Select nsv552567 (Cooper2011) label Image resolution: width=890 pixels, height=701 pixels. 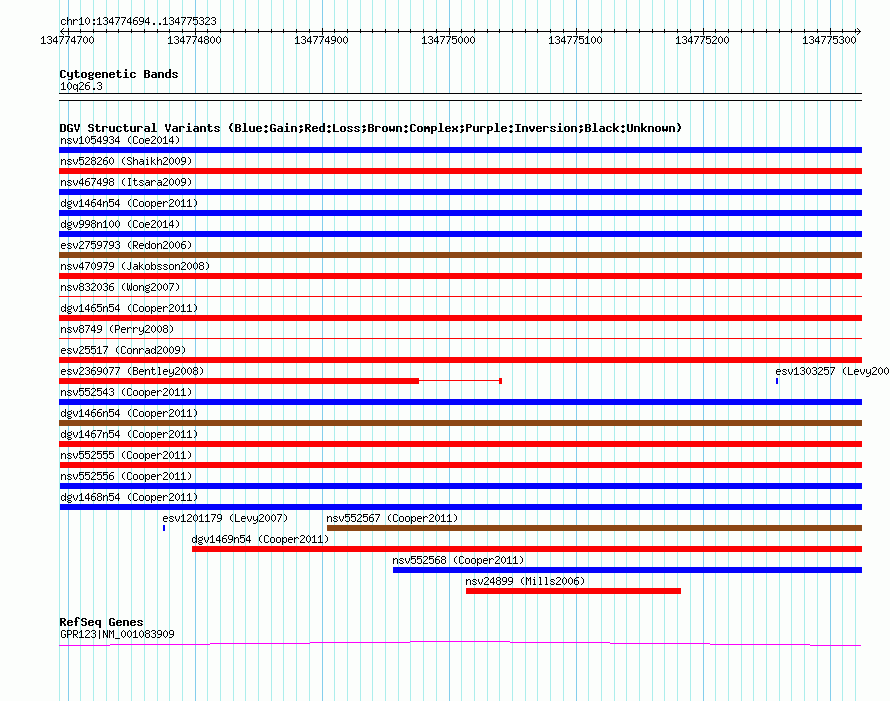coord(392,518)
